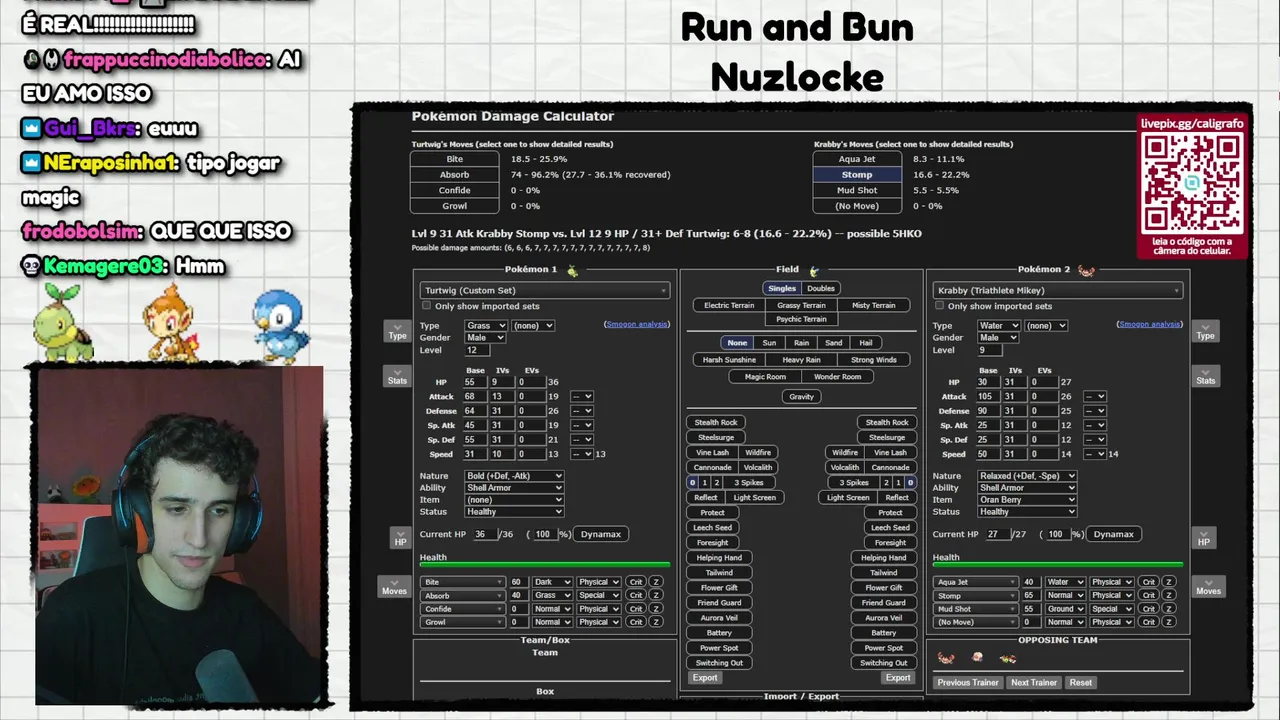
Task: Toggle Crit for Krabby's Stomp move
Action: point(1148,595)
